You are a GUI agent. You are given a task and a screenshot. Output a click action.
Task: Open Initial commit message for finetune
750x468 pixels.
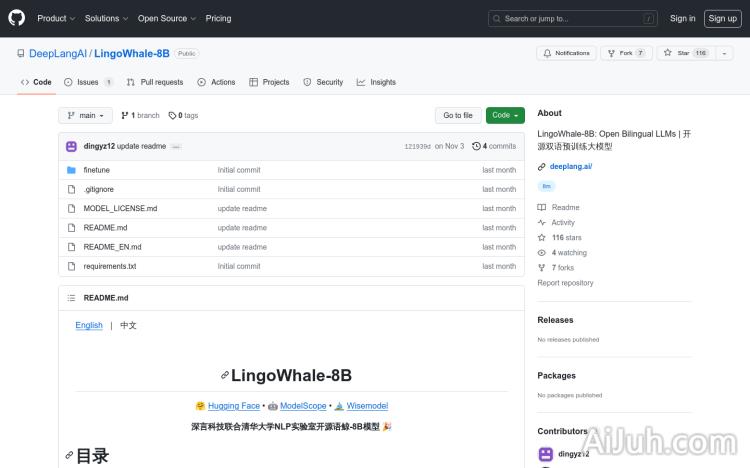click(239, 170)
